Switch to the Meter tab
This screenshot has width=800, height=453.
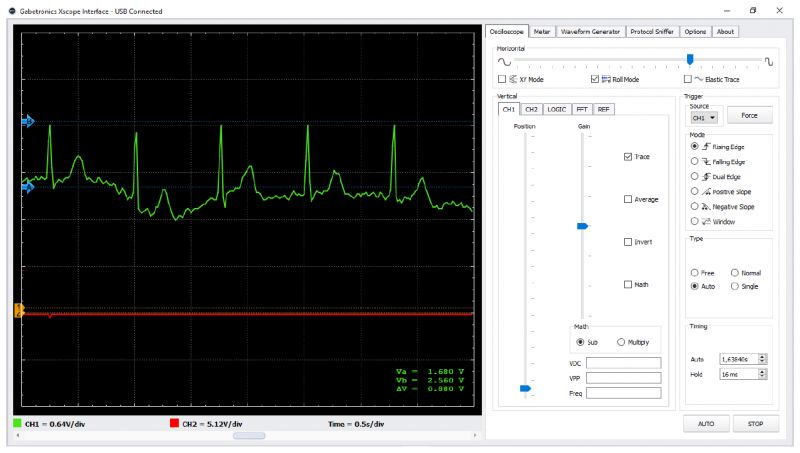[542, 32]
